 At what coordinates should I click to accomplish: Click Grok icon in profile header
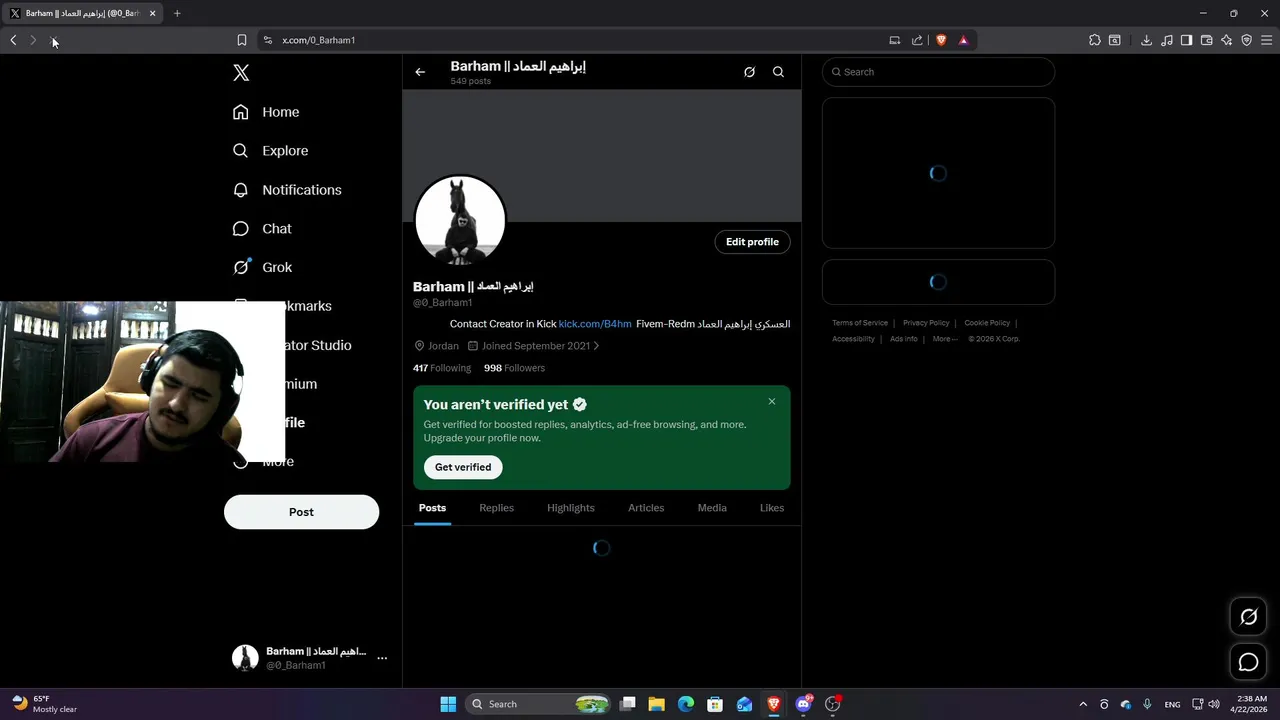tap(749, 72)
